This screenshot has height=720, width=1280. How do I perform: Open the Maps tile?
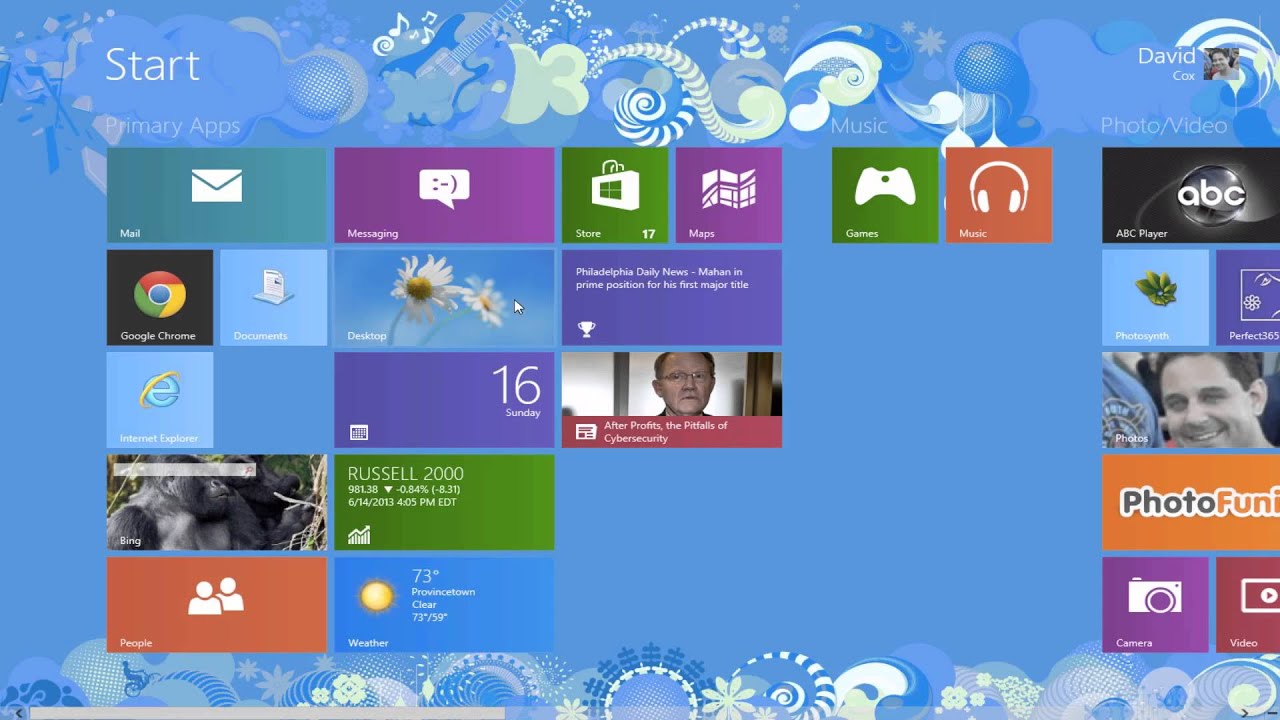point(728,195)
